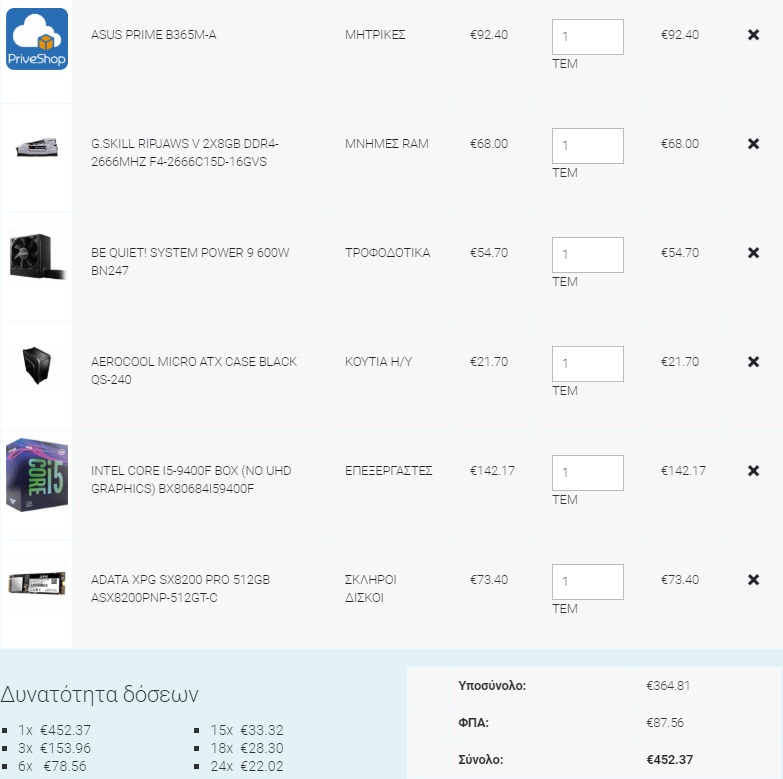Click quantity field for ASUS PRIME B365M-A
Screen dimensions: 783x779
pyautogui.click(x=588, y=37)
